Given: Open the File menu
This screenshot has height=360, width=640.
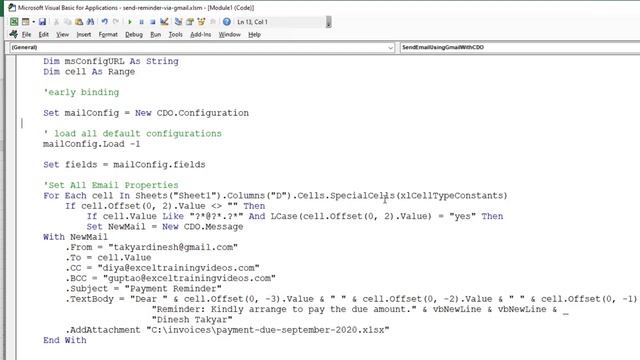Looking at the screenshot, I should click(x=27, y=35).
